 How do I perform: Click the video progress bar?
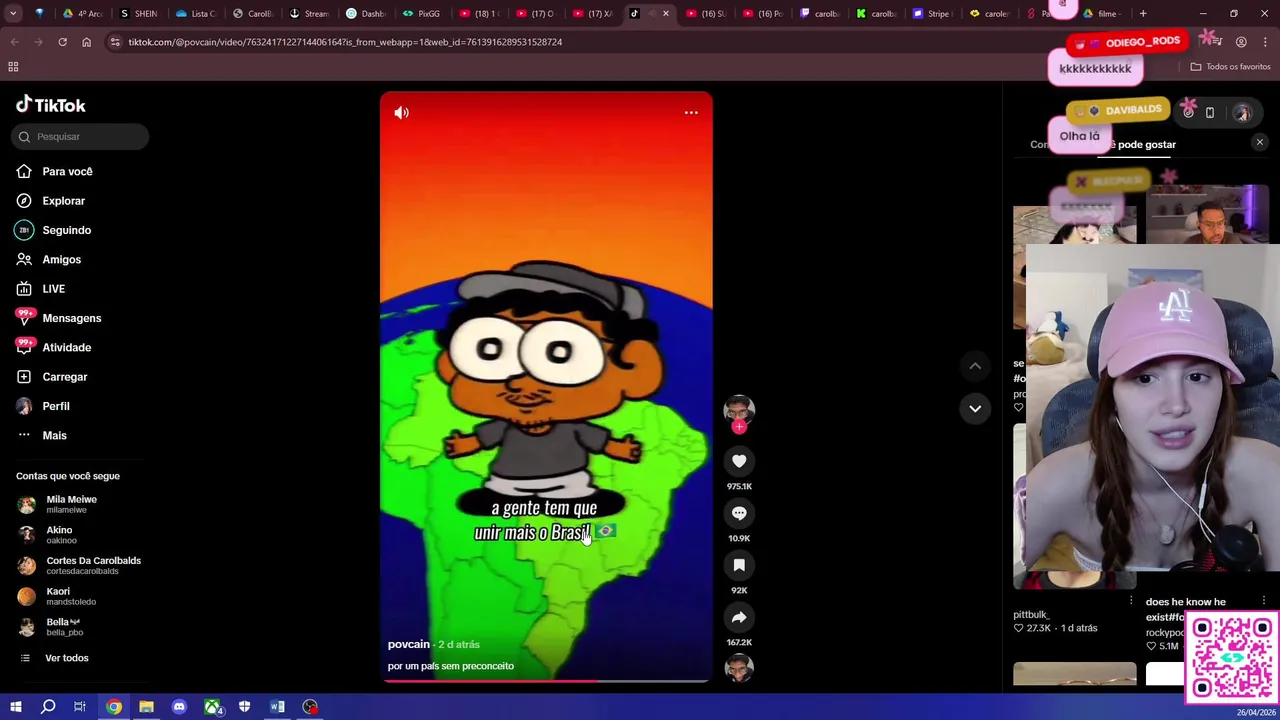point(546,681)
